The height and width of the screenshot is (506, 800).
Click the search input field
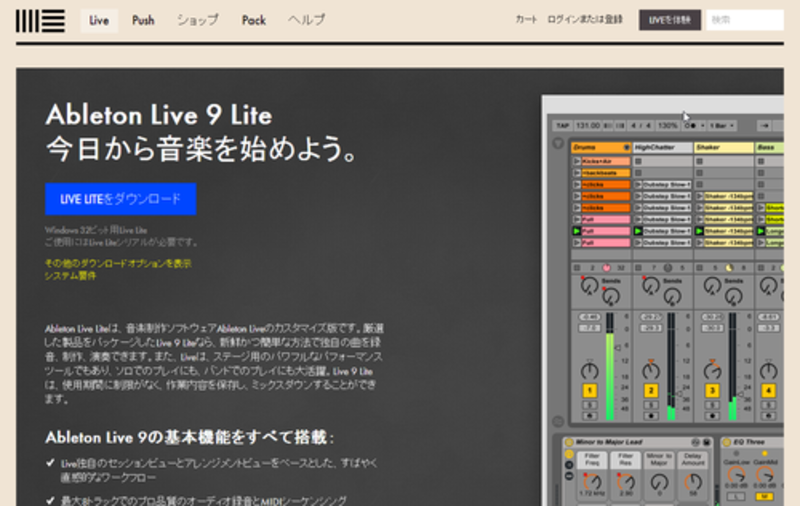[x=745, y=20]
